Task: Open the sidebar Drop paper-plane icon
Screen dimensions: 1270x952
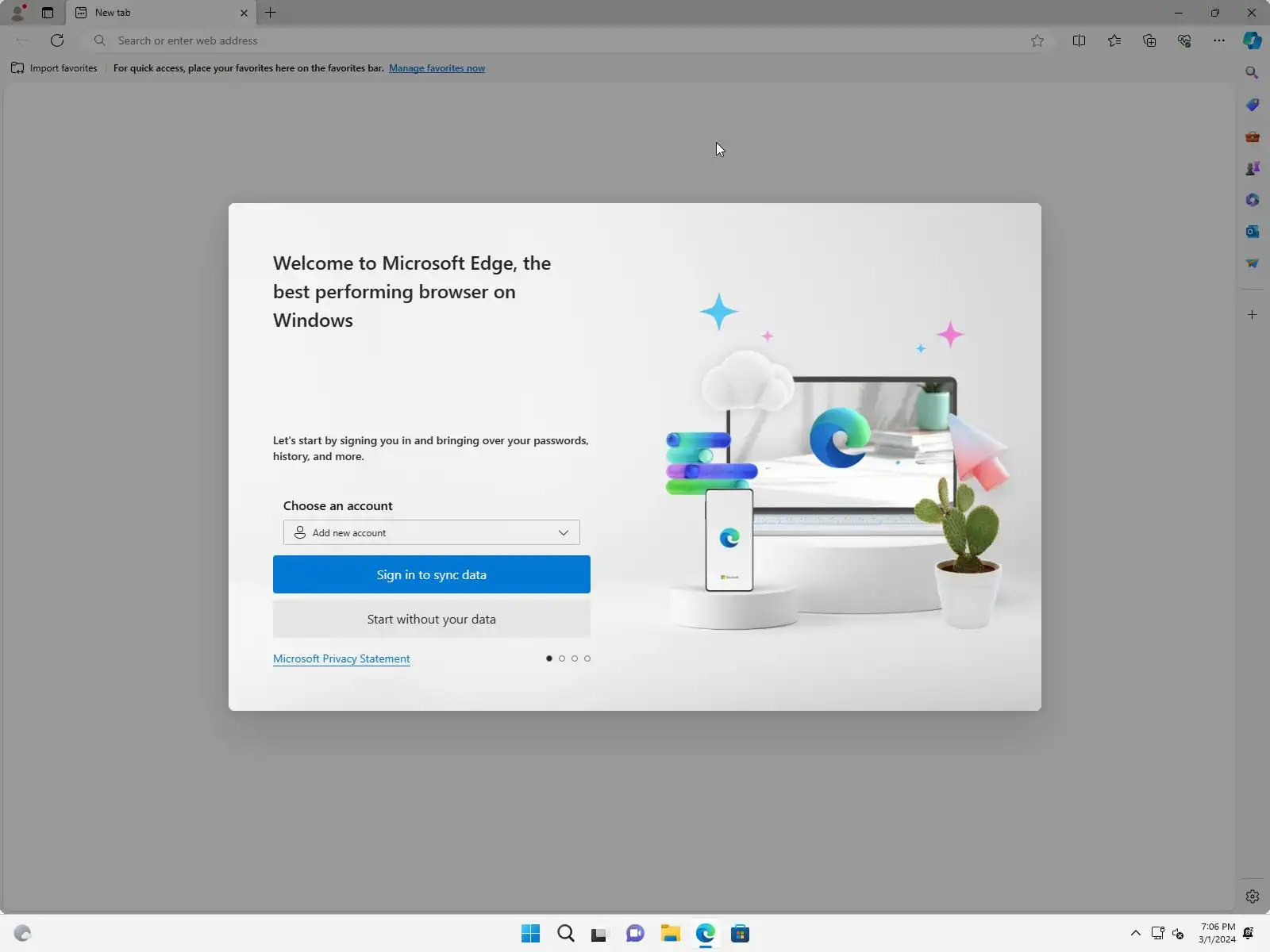Action: pos(1253,263)
